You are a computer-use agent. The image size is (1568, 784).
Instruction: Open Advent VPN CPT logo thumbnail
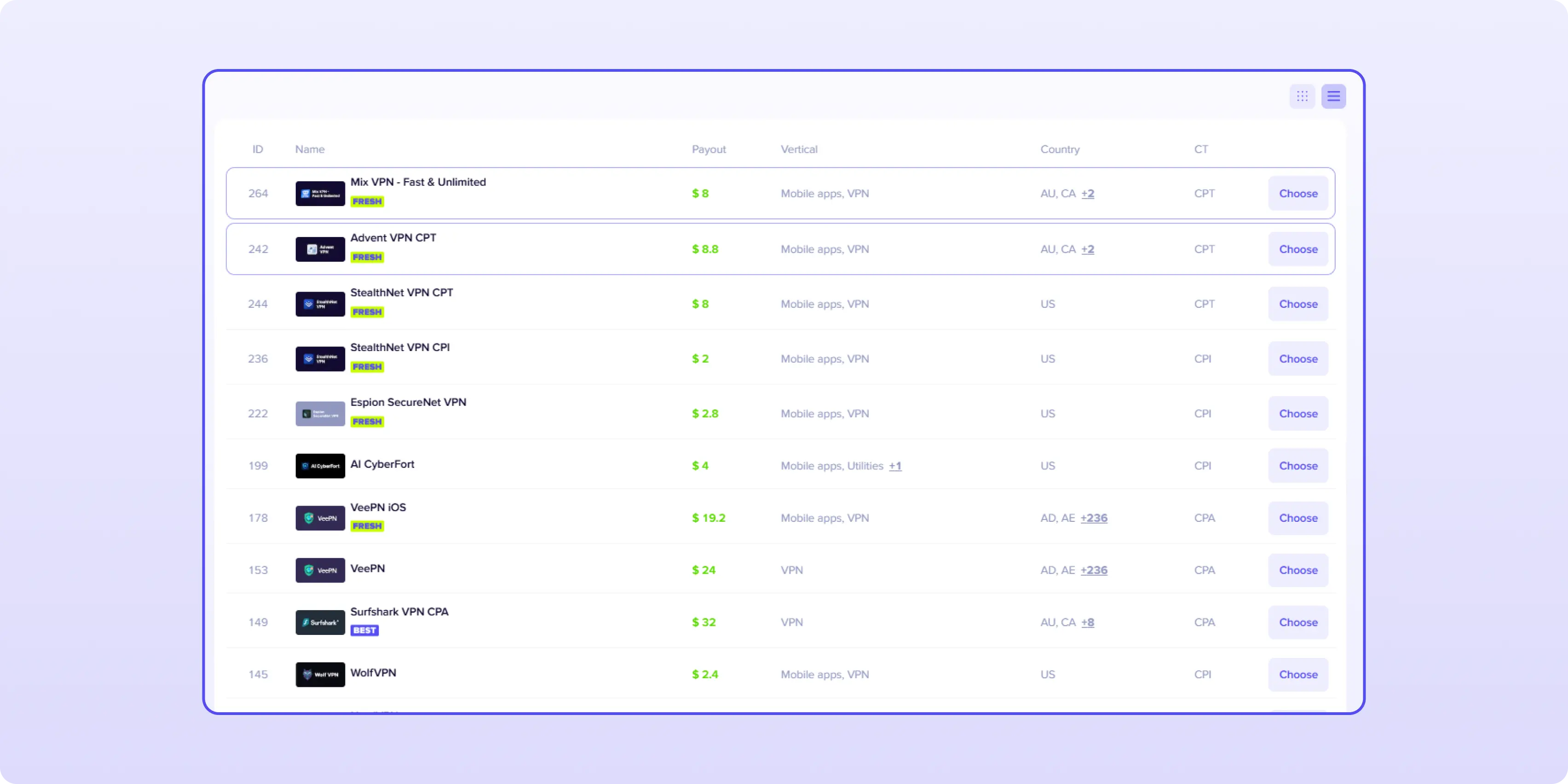320,249
